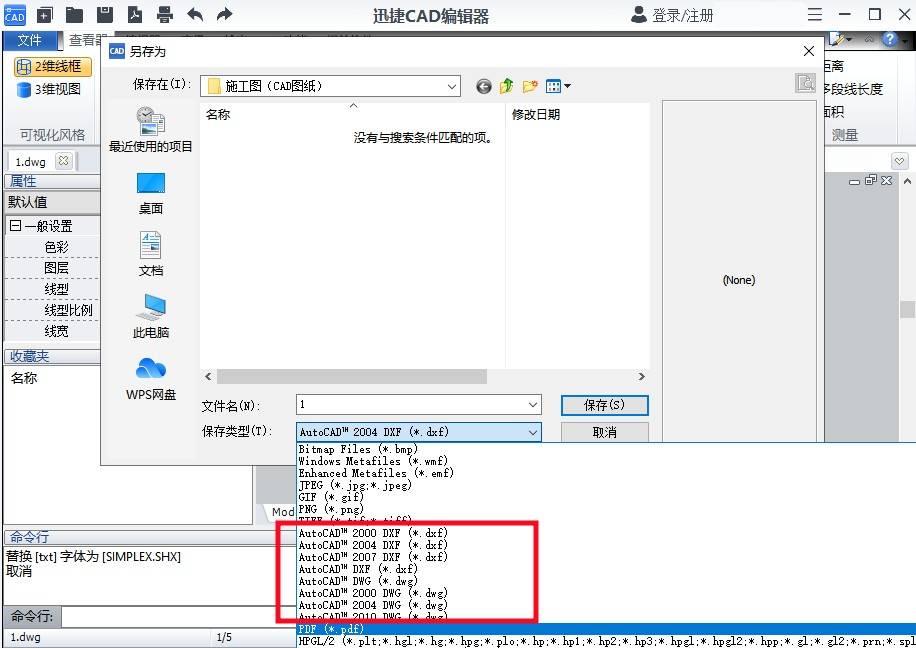Export to PDF using title bar icon

pyautogui.click(x=135, y=15)
